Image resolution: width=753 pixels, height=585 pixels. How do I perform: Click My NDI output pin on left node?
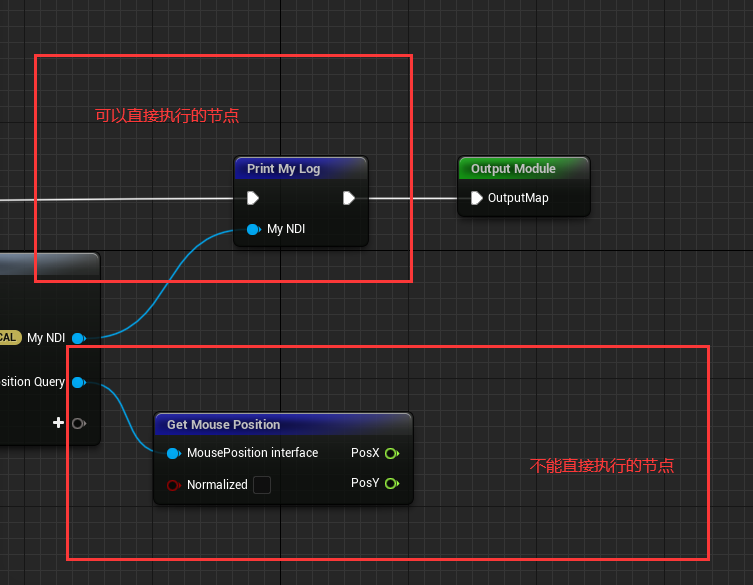point(78,338)
